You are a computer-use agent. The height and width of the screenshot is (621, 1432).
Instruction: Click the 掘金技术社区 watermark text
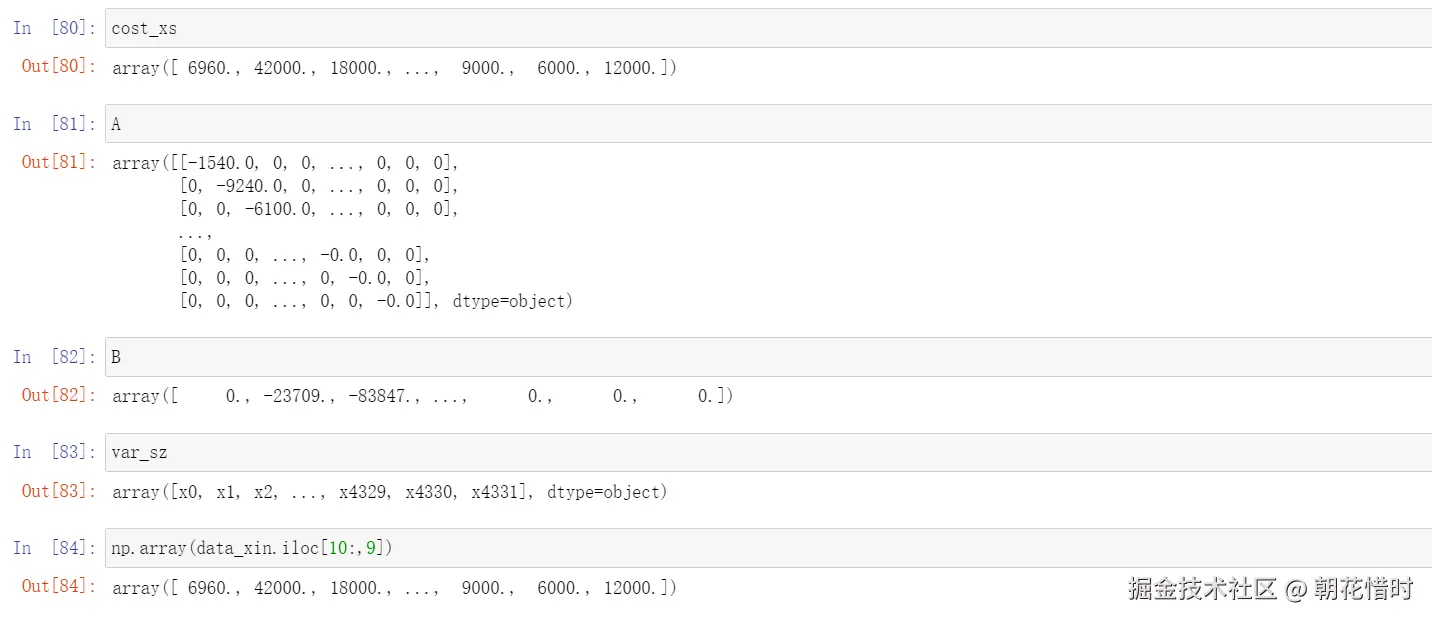pyautogui.click(x=1202, y=589)
